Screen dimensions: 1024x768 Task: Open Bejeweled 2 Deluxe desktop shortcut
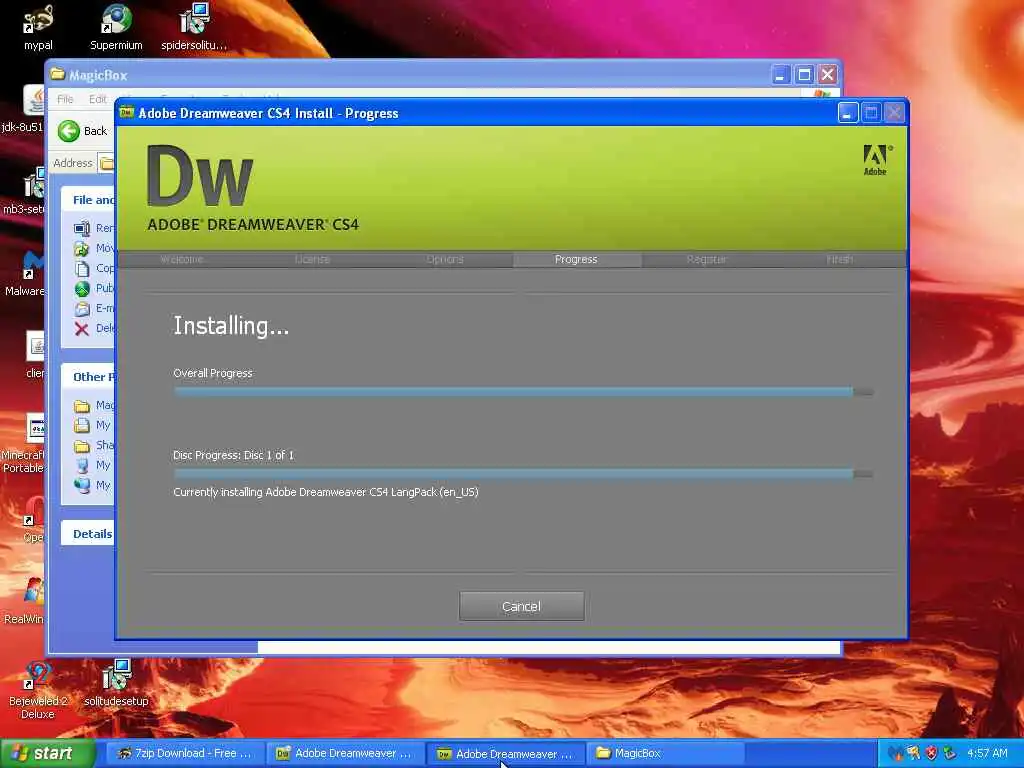(37, 690)
